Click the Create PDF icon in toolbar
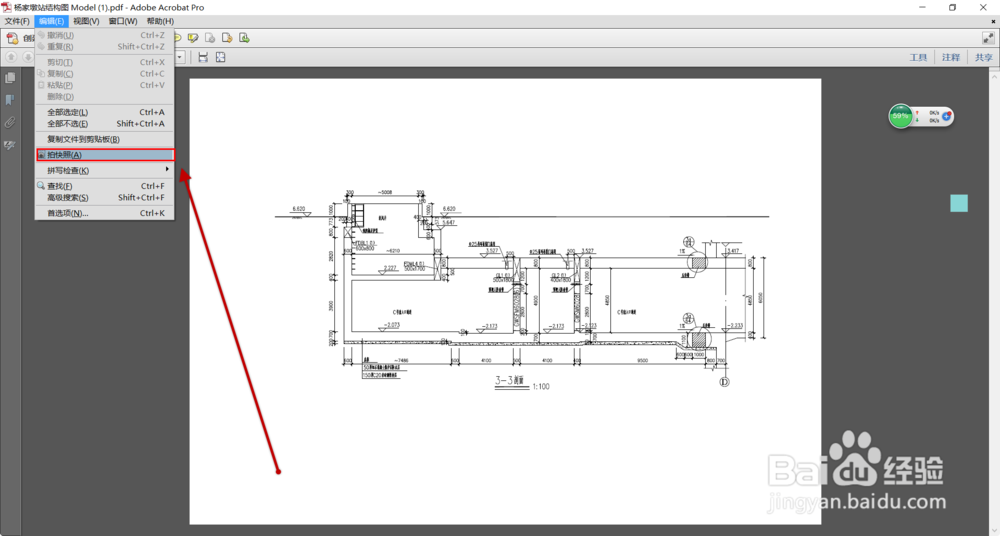 (x=12, y=38)
